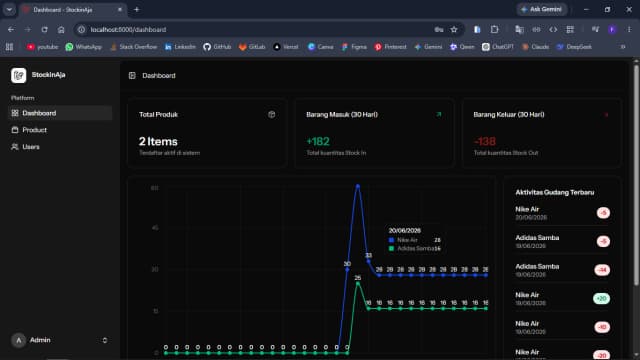Open the Canva bookmark

coord(320,47)
